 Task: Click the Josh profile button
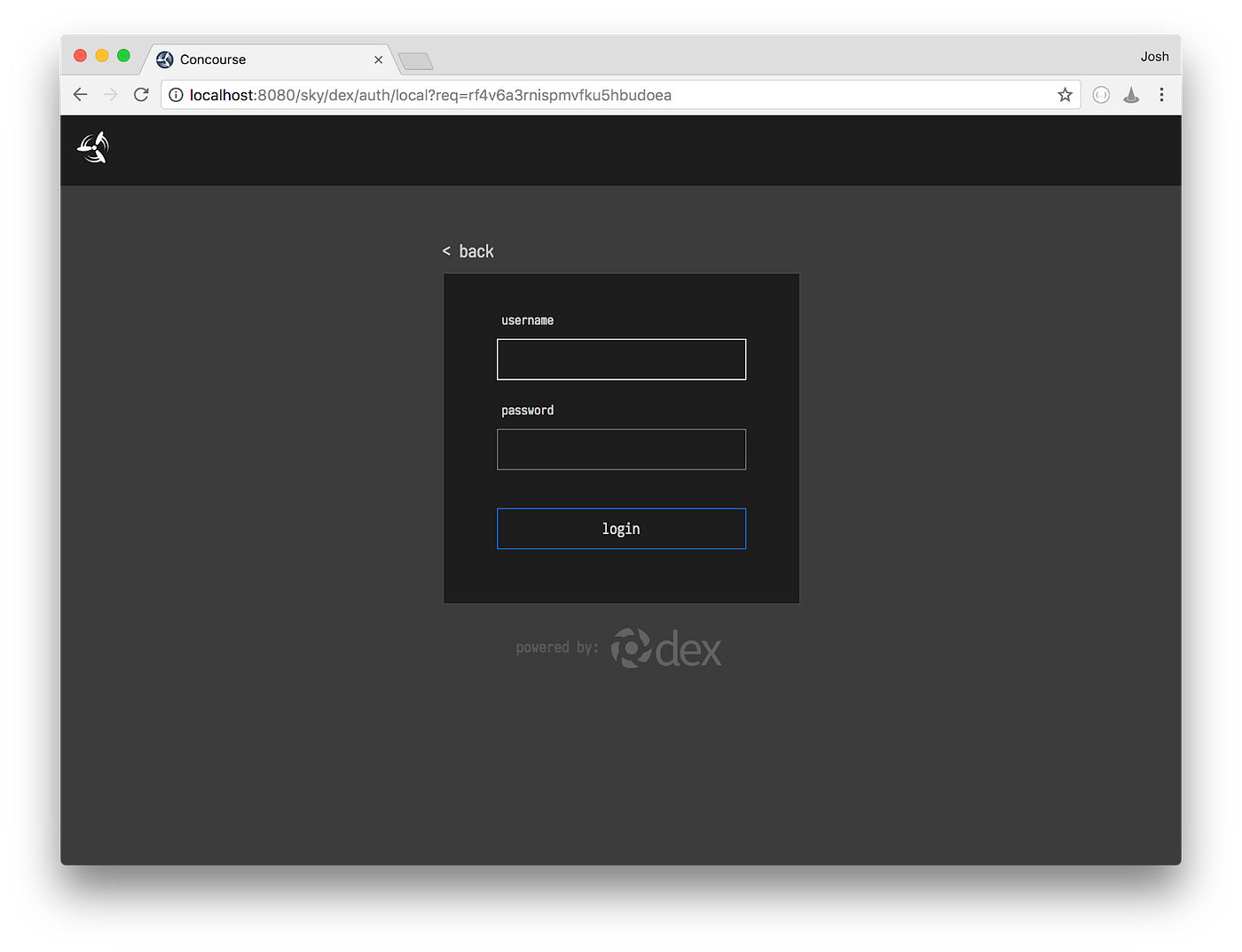(1154, 57)
